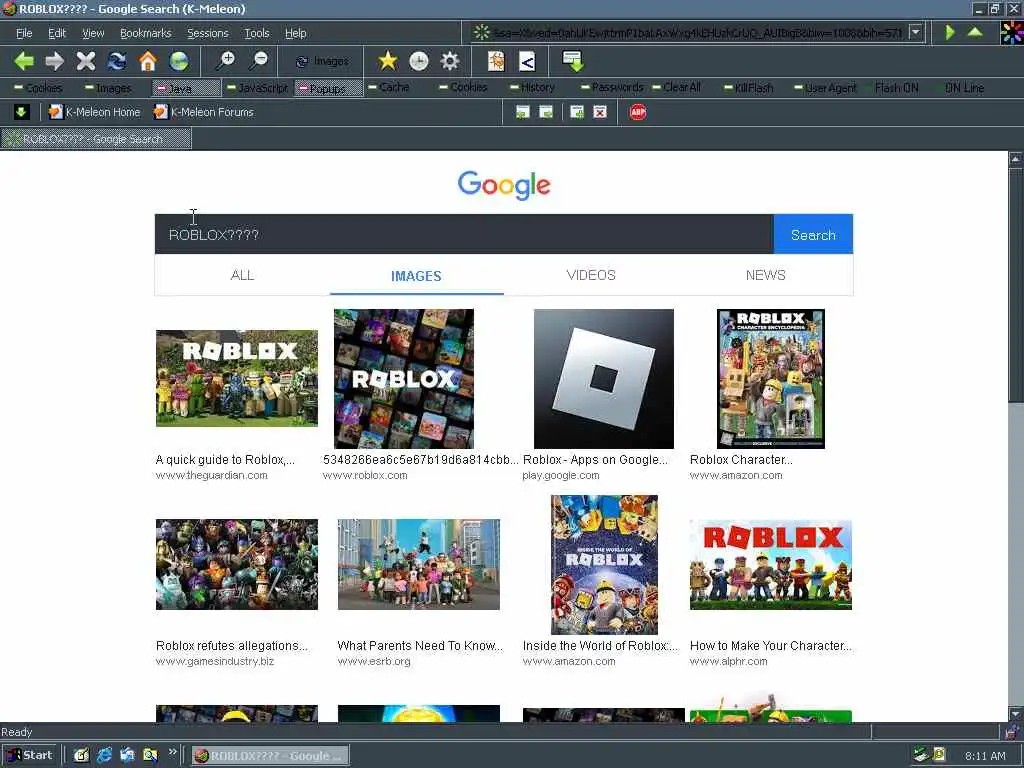1024x768 pixels.
Task: Open bookmarks with the yellow star icon
Action: click(388, 61)
